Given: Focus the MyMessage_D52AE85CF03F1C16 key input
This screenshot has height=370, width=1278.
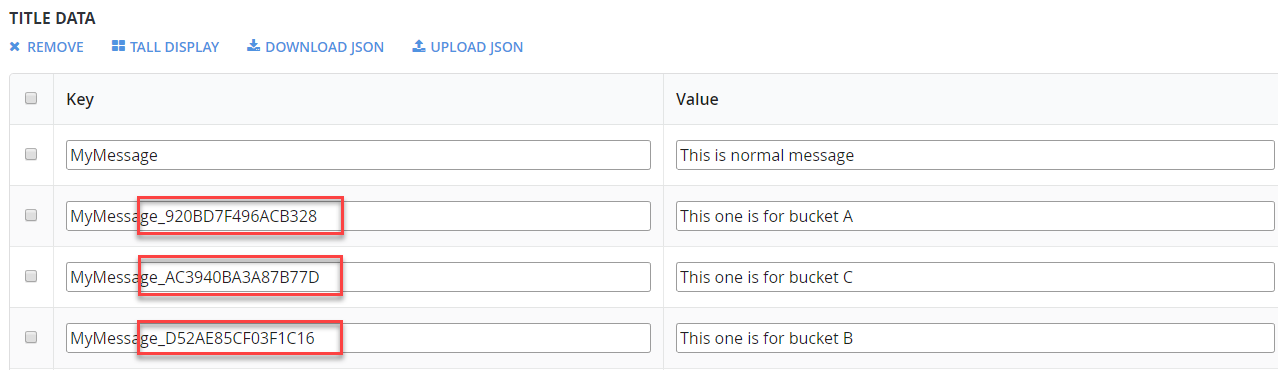Looking at the screenshot, I should [x=358, y=338].
